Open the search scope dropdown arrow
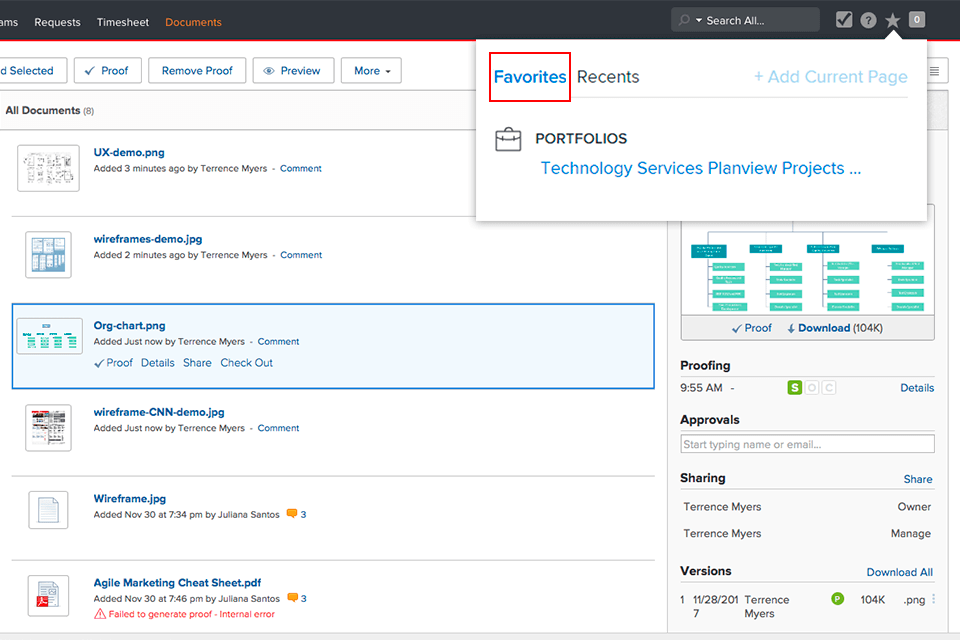 699,20
